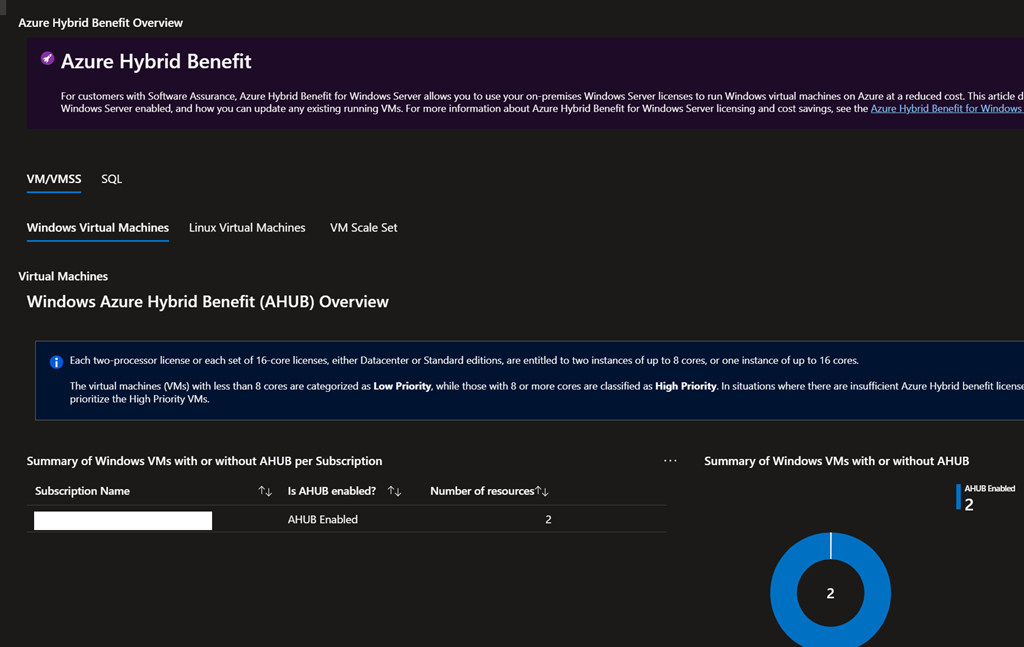Sort the Number of resources column with the arrows icon
1024x647 pixels.
542,491
